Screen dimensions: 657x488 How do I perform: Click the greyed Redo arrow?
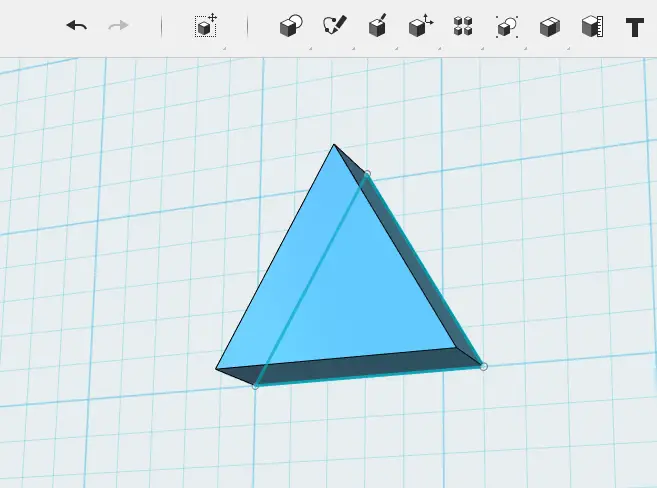point(118,26)
